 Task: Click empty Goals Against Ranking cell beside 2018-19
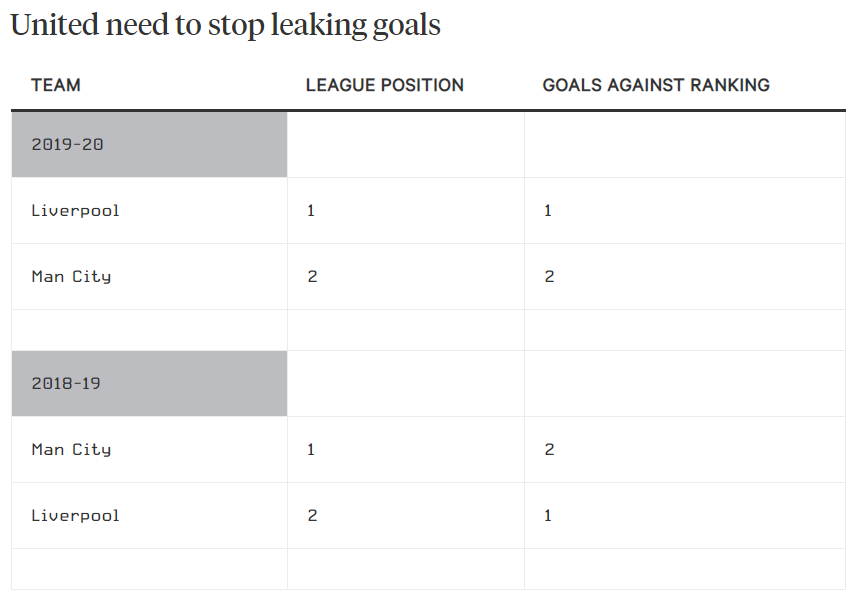tap(685, 383)
